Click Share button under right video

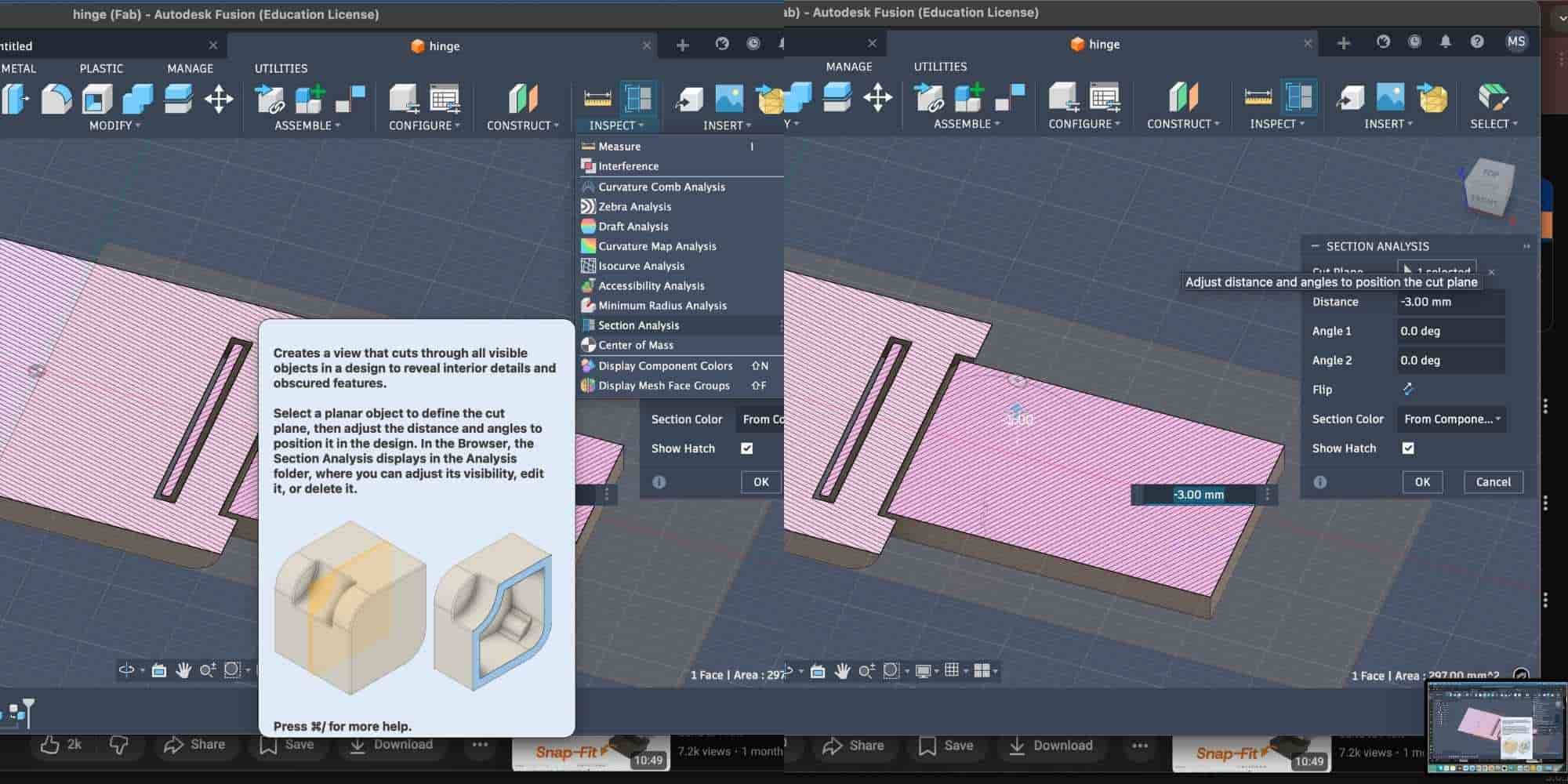pos(854,746)
